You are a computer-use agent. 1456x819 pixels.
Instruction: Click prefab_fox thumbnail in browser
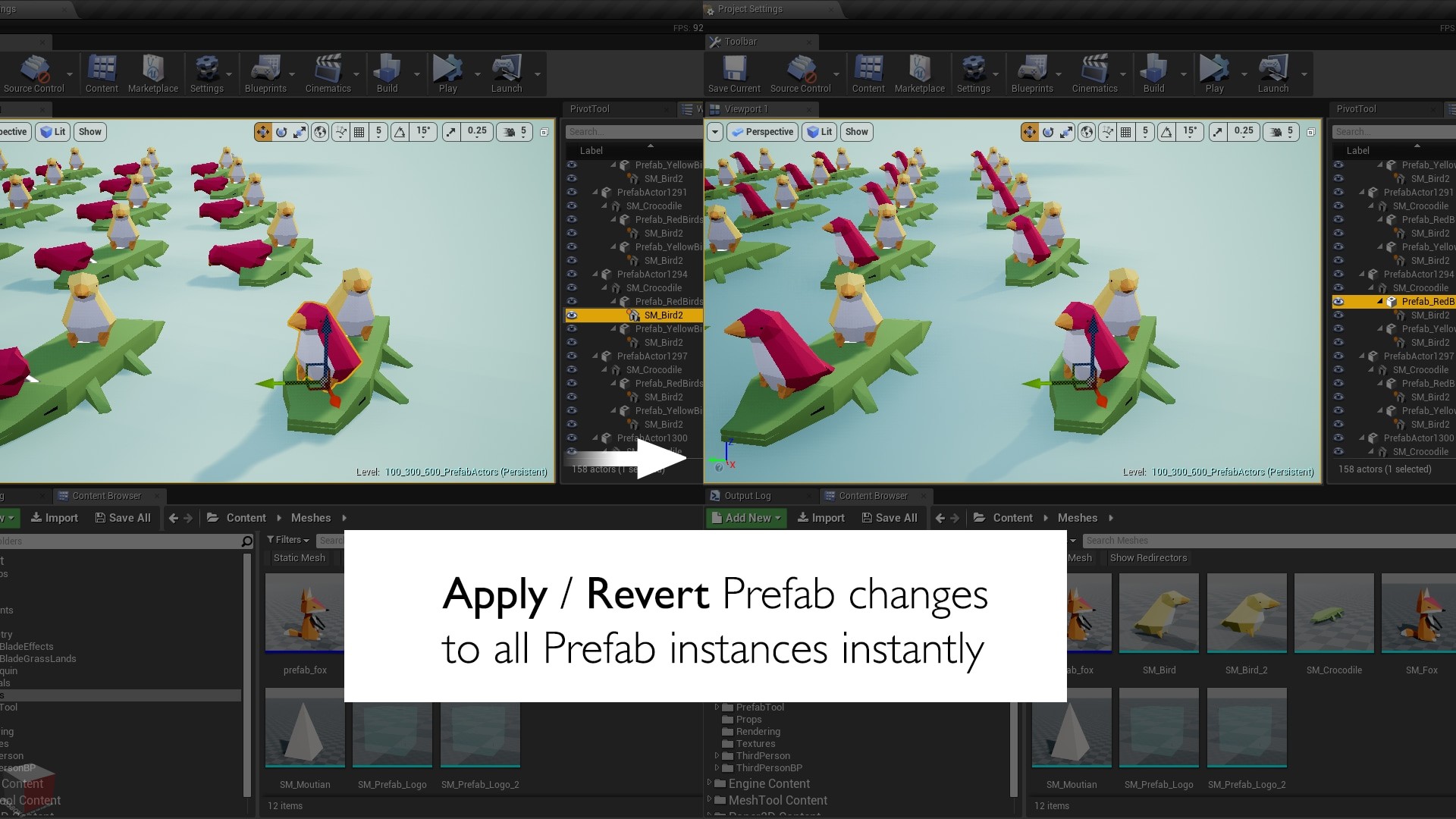click(x=304, y=614)
